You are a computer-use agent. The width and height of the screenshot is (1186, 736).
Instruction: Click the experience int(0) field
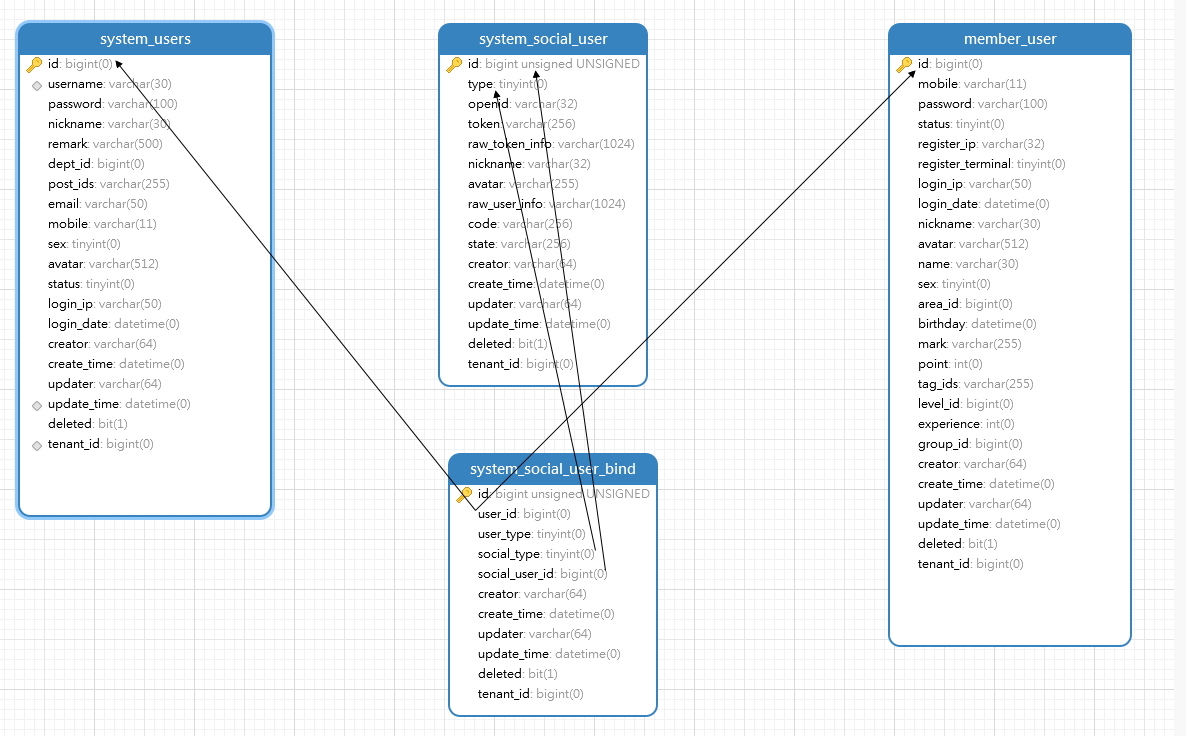[966, 424]
